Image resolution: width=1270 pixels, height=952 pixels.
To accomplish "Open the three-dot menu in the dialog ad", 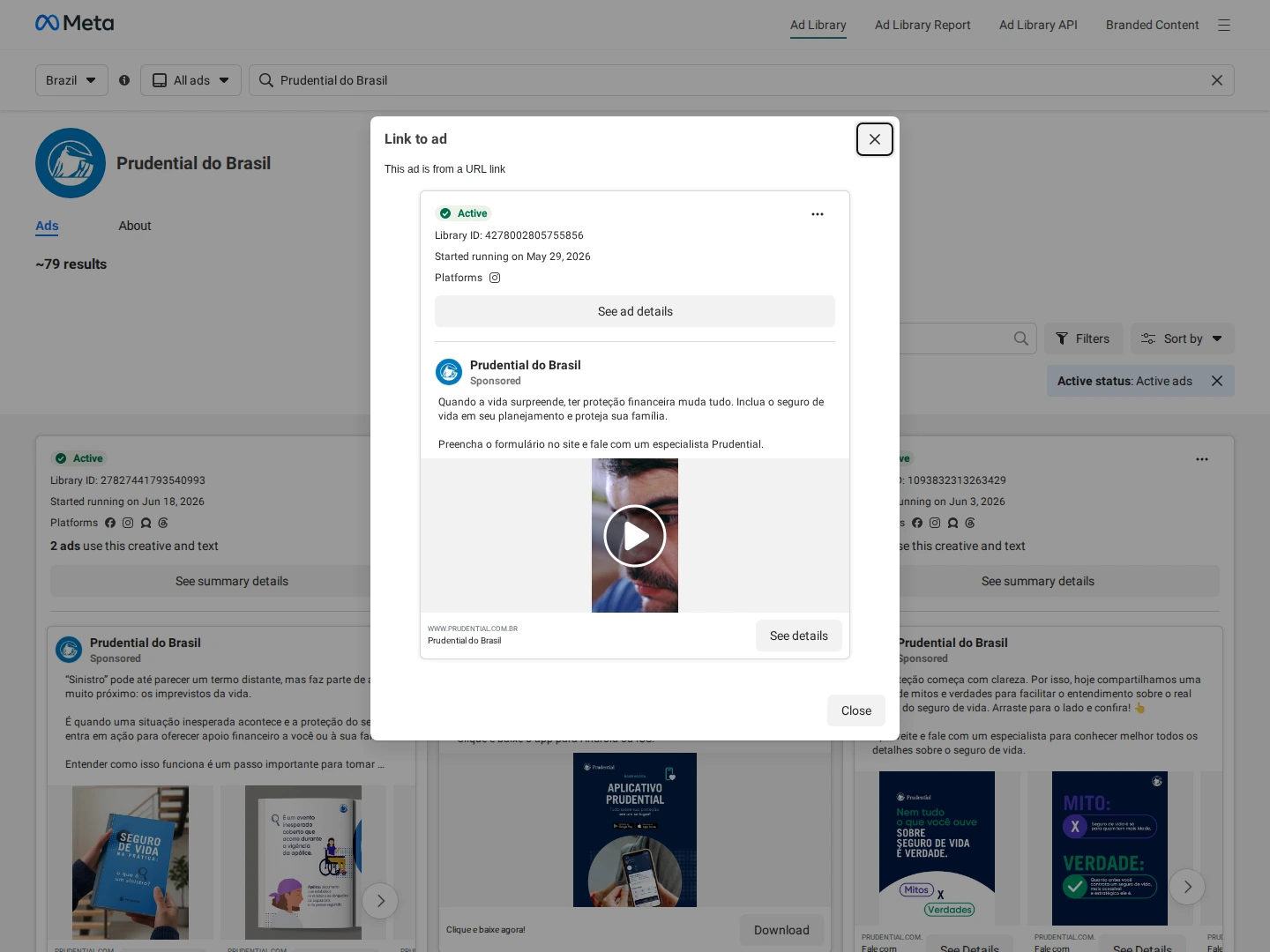I will point(818,214).
